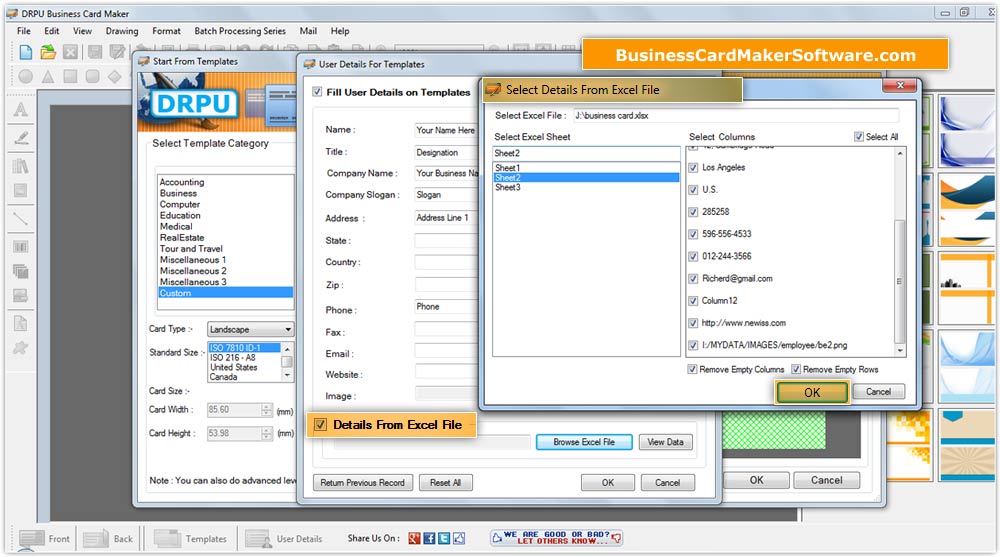This screenshot has height=557, width=1000.
Task: Click the Browse Excel File button
Action: click(x=584, y=442)
